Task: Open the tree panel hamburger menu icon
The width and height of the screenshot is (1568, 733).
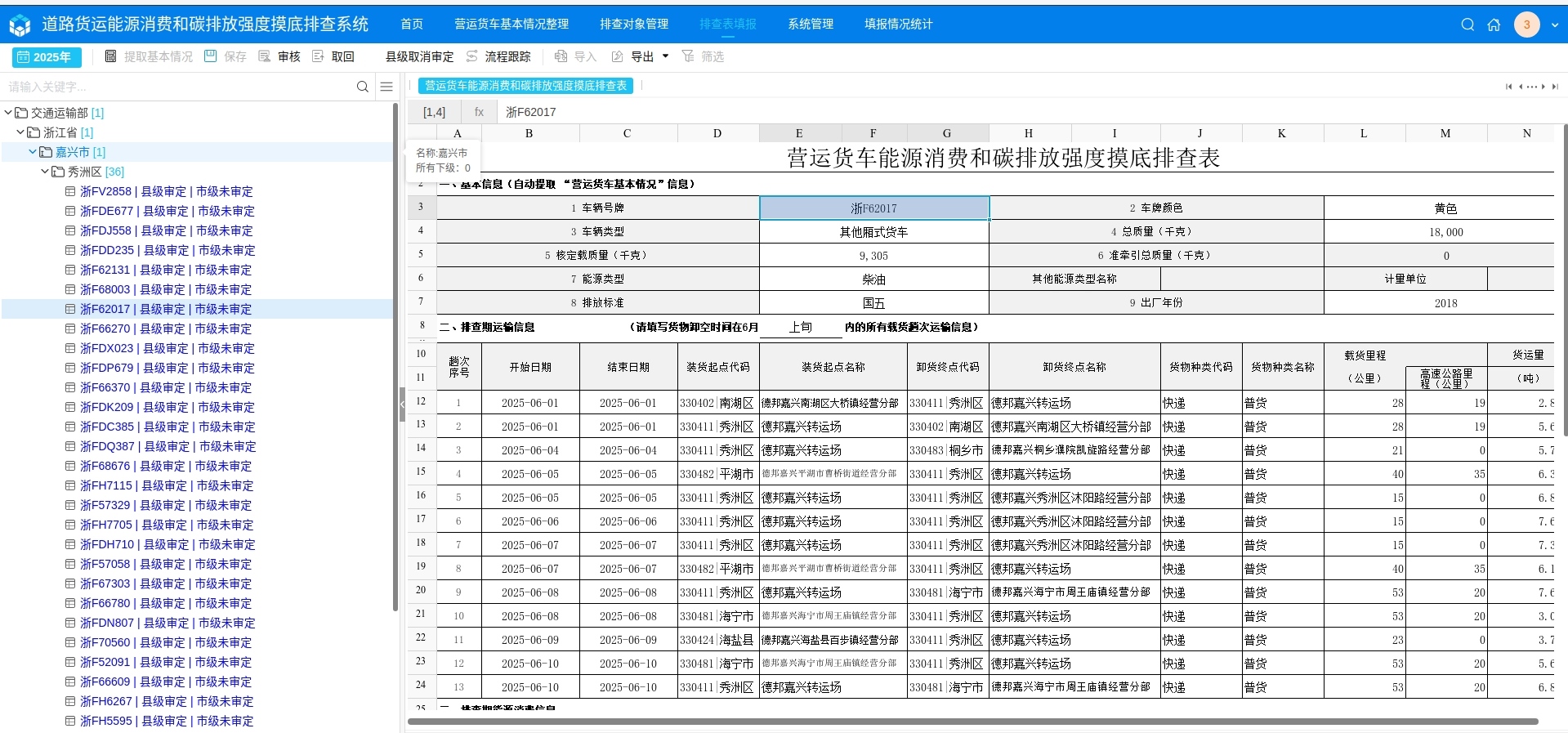Action: [386, 87]
